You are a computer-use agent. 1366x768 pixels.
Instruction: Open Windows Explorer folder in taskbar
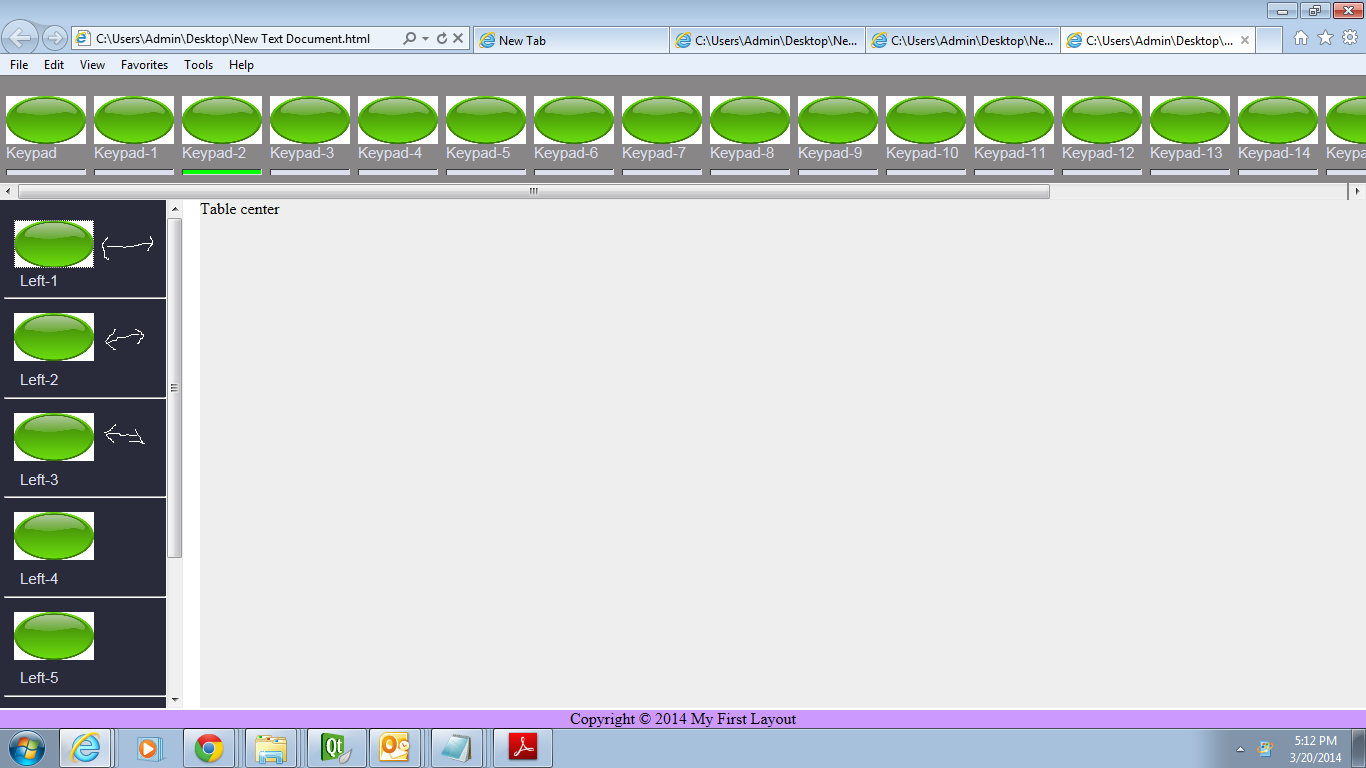coord(271,748)
